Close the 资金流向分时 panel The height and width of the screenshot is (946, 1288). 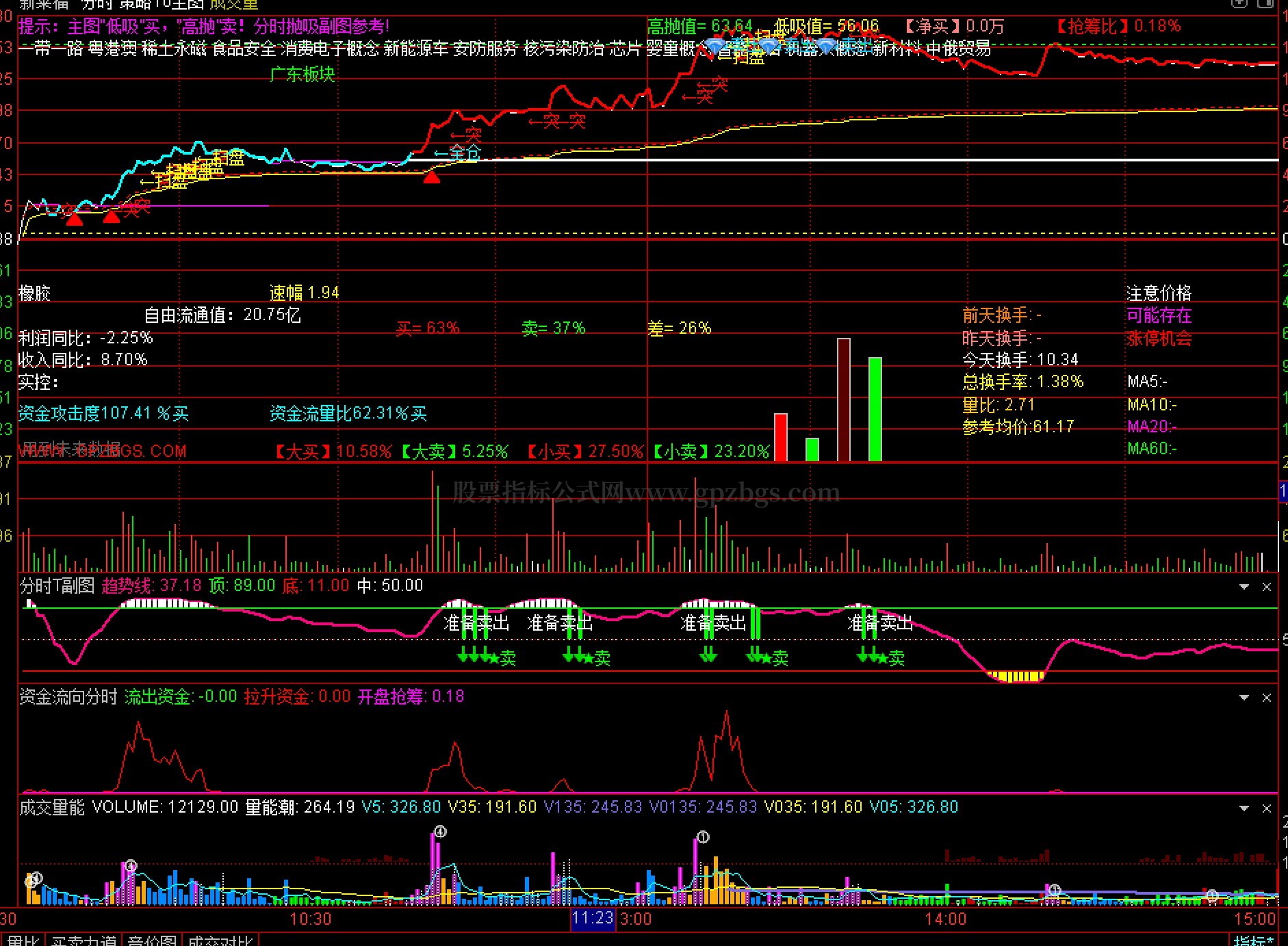[1266, 698]
